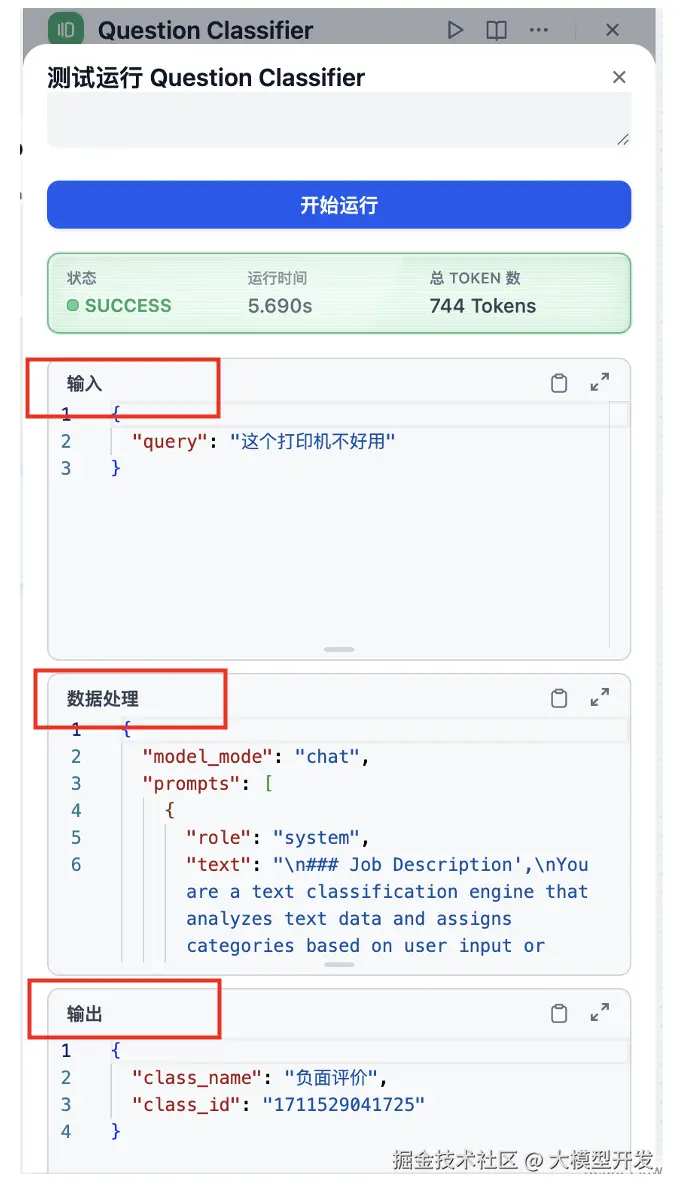
Task: Expand the 数据处理 panel to fullscreen
Action: [600, 698]
